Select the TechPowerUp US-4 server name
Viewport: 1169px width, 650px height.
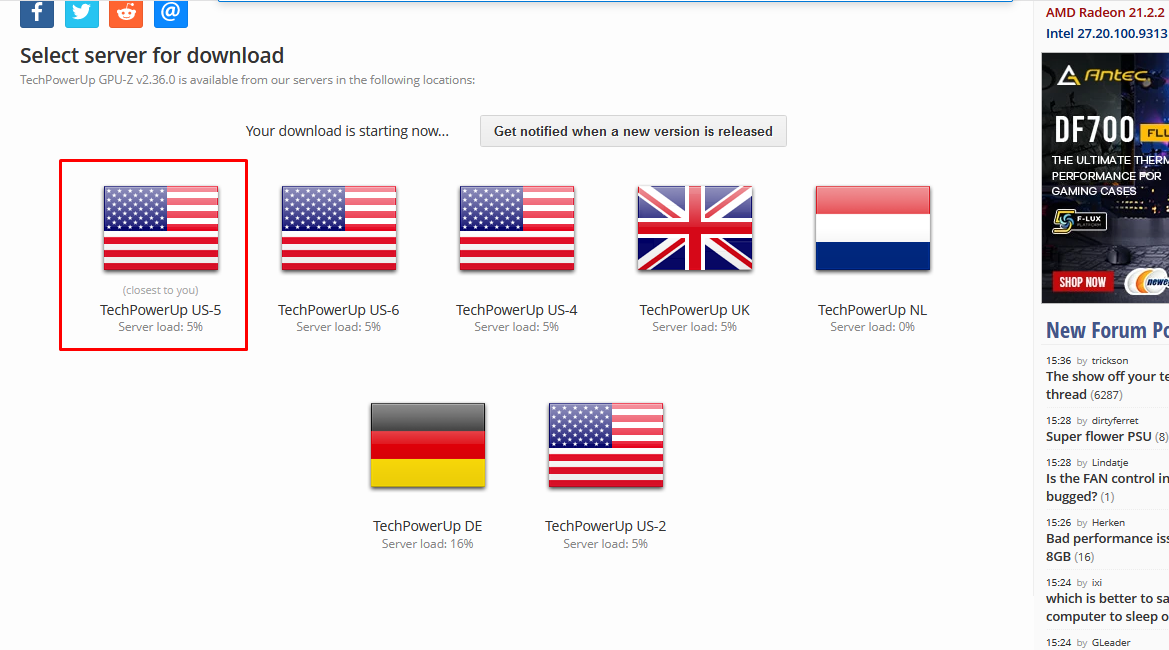(517, 310)
